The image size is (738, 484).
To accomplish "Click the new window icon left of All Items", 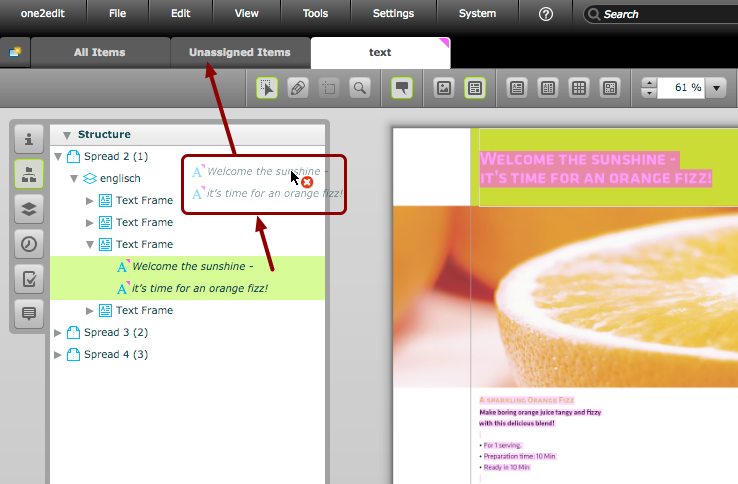I will [x=15, y=52].
